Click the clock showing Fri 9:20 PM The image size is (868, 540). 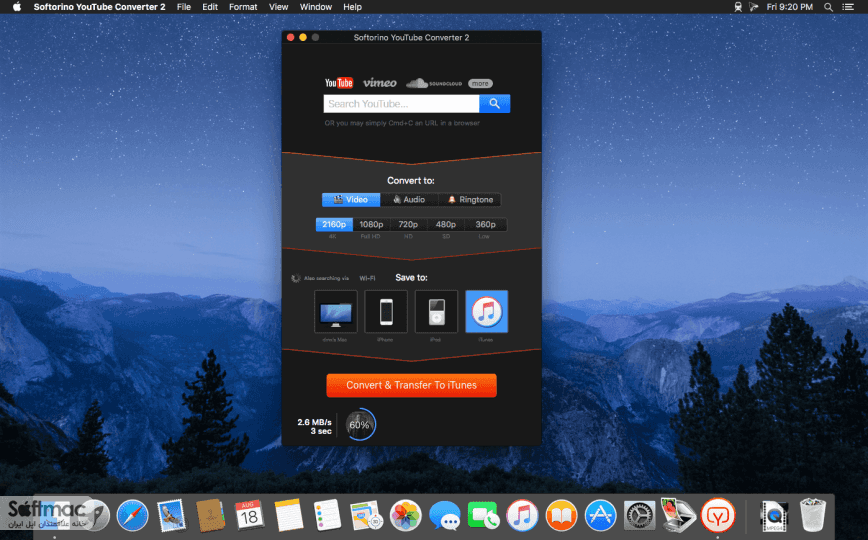point(789,7)
